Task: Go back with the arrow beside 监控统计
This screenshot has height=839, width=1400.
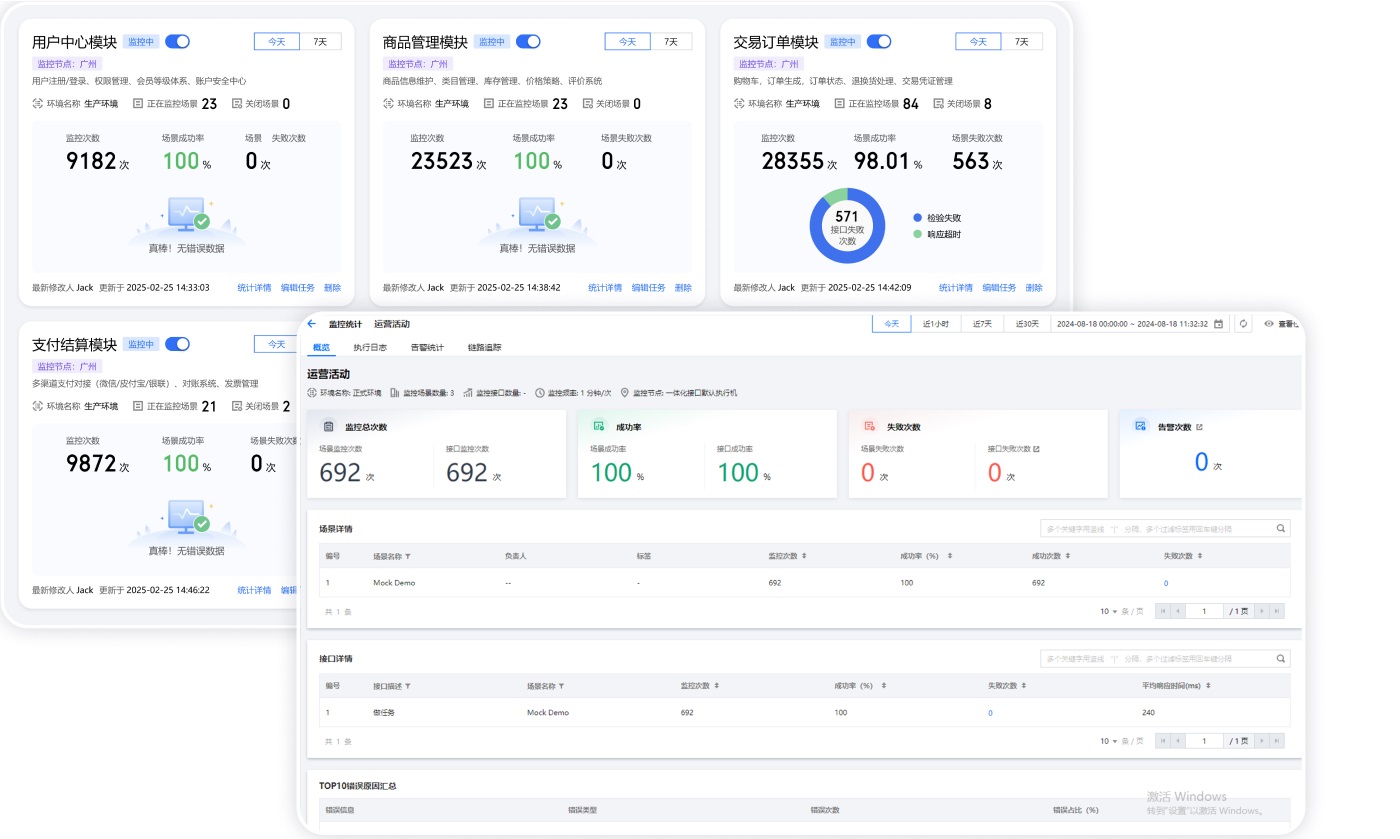Action: pos(312,324)
